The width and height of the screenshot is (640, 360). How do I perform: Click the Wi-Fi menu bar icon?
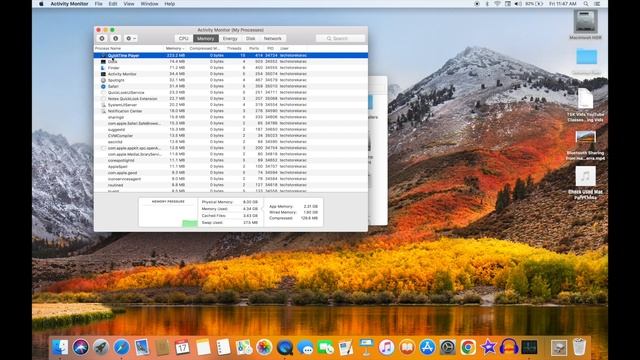point(497,4)
